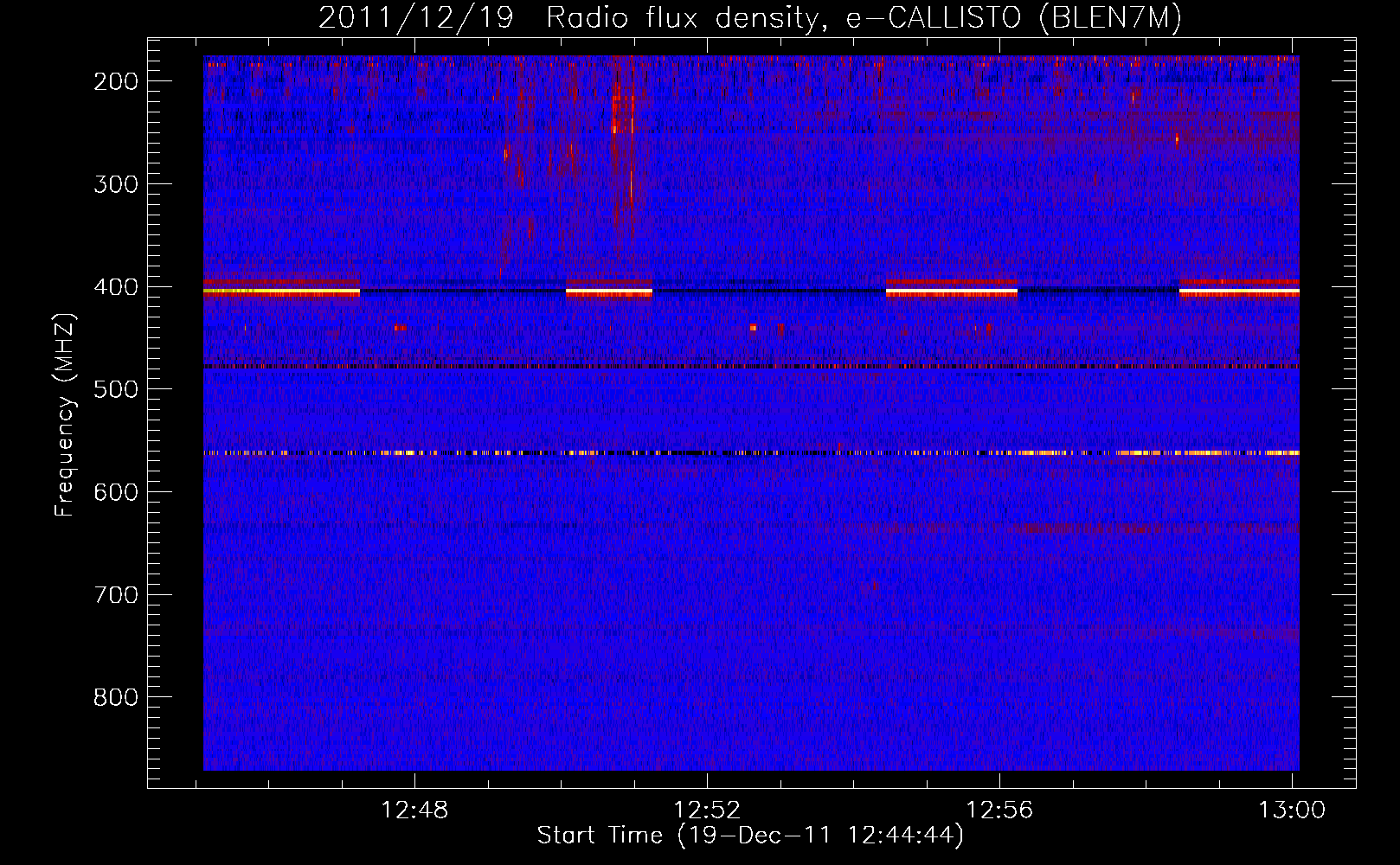Select the 200 frequency tick label
1400x865 pixels.
[x=115, y=81]
